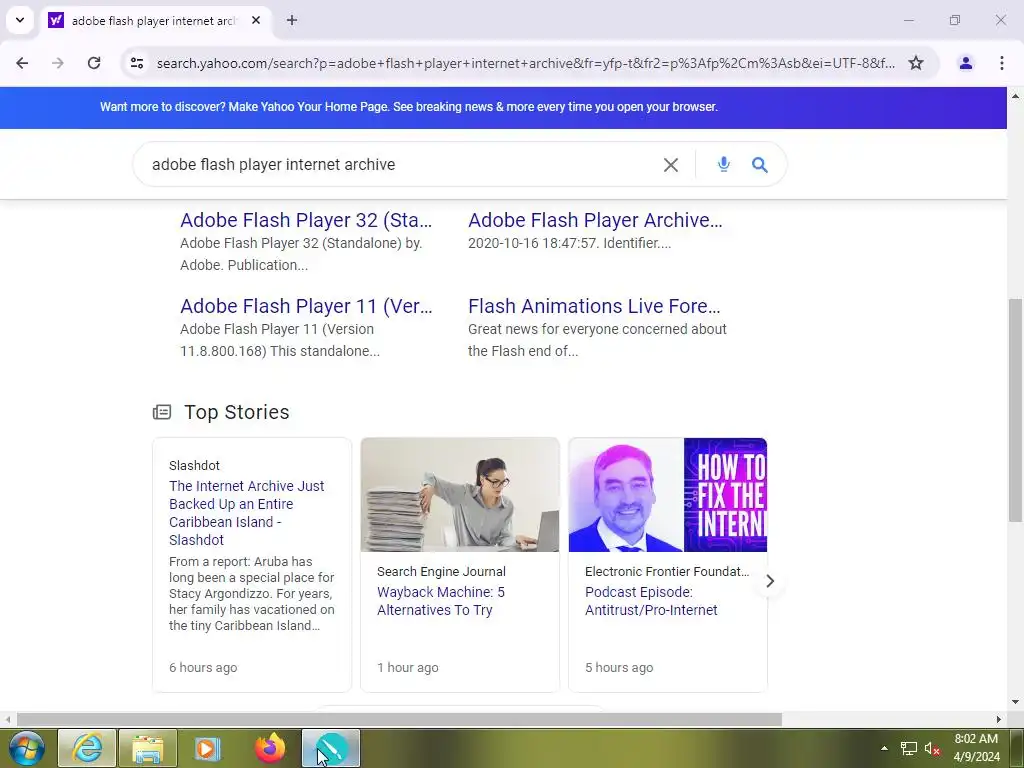Open the clock showing 8:02 AM
The width and height of the screenshot is (1024, 768).
[976, 748]
